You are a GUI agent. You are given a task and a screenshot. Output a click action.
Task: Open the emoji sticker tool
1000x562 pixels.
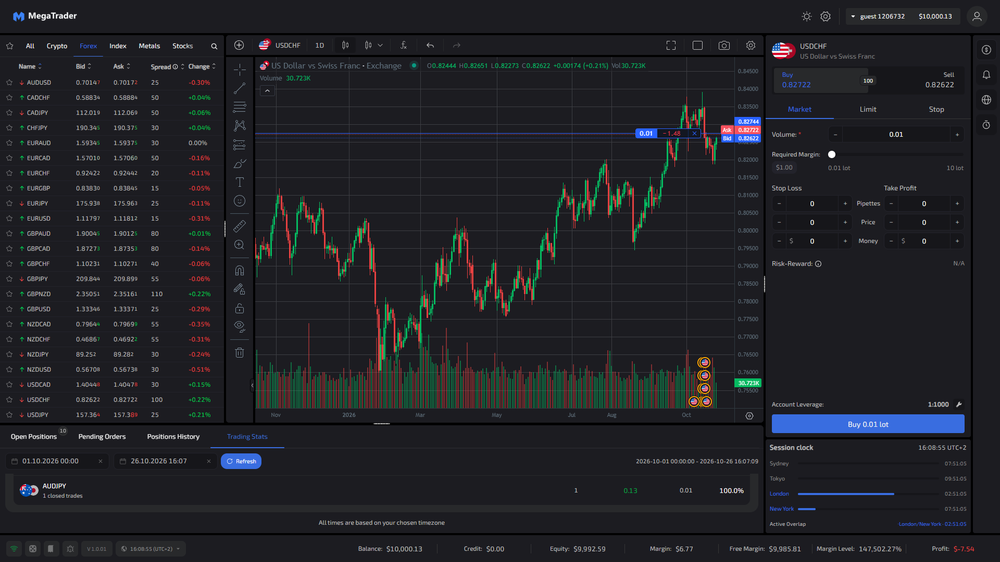(239, 201)
